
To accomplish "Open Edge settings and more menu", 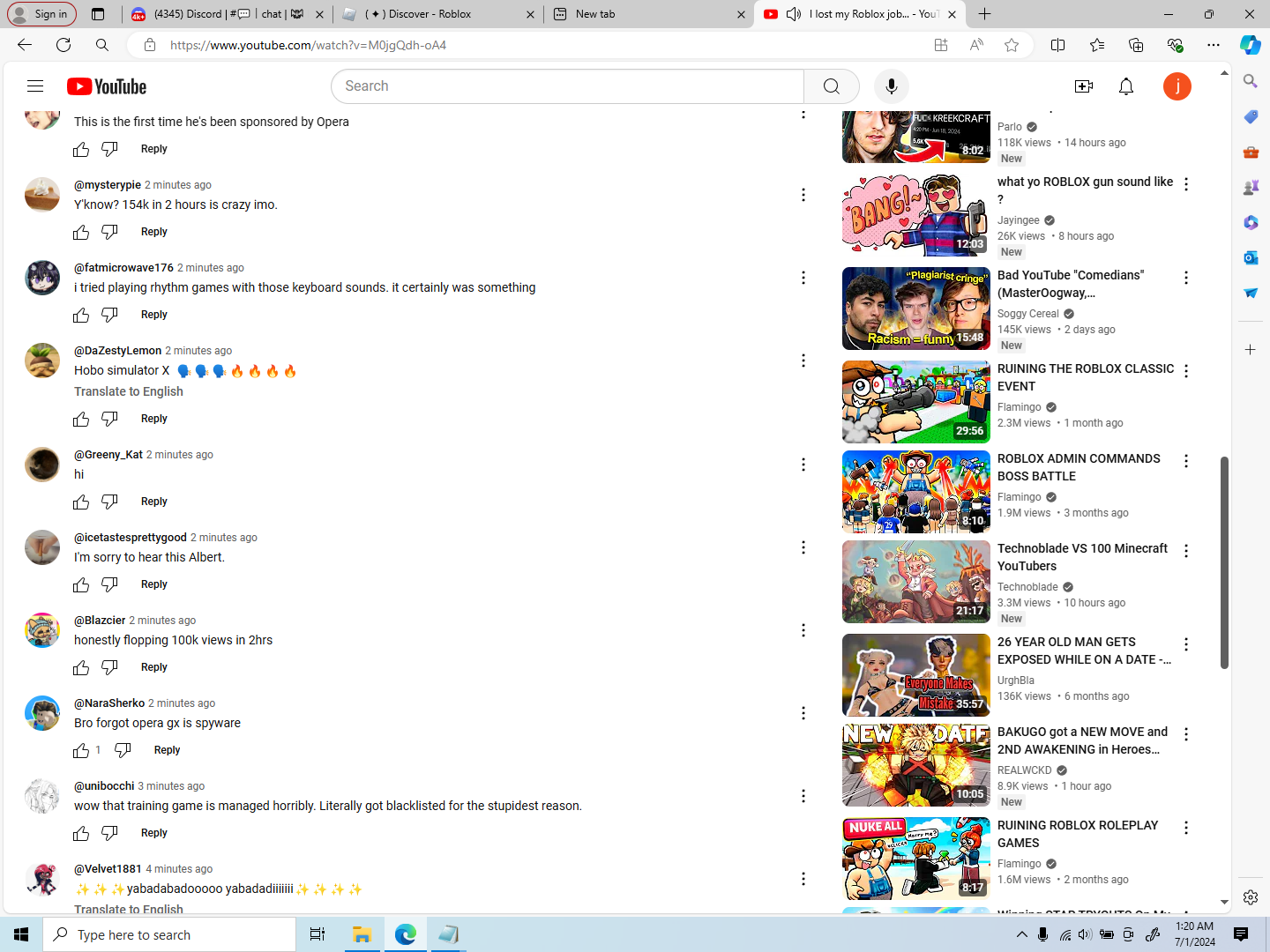I will point(1214,45).
